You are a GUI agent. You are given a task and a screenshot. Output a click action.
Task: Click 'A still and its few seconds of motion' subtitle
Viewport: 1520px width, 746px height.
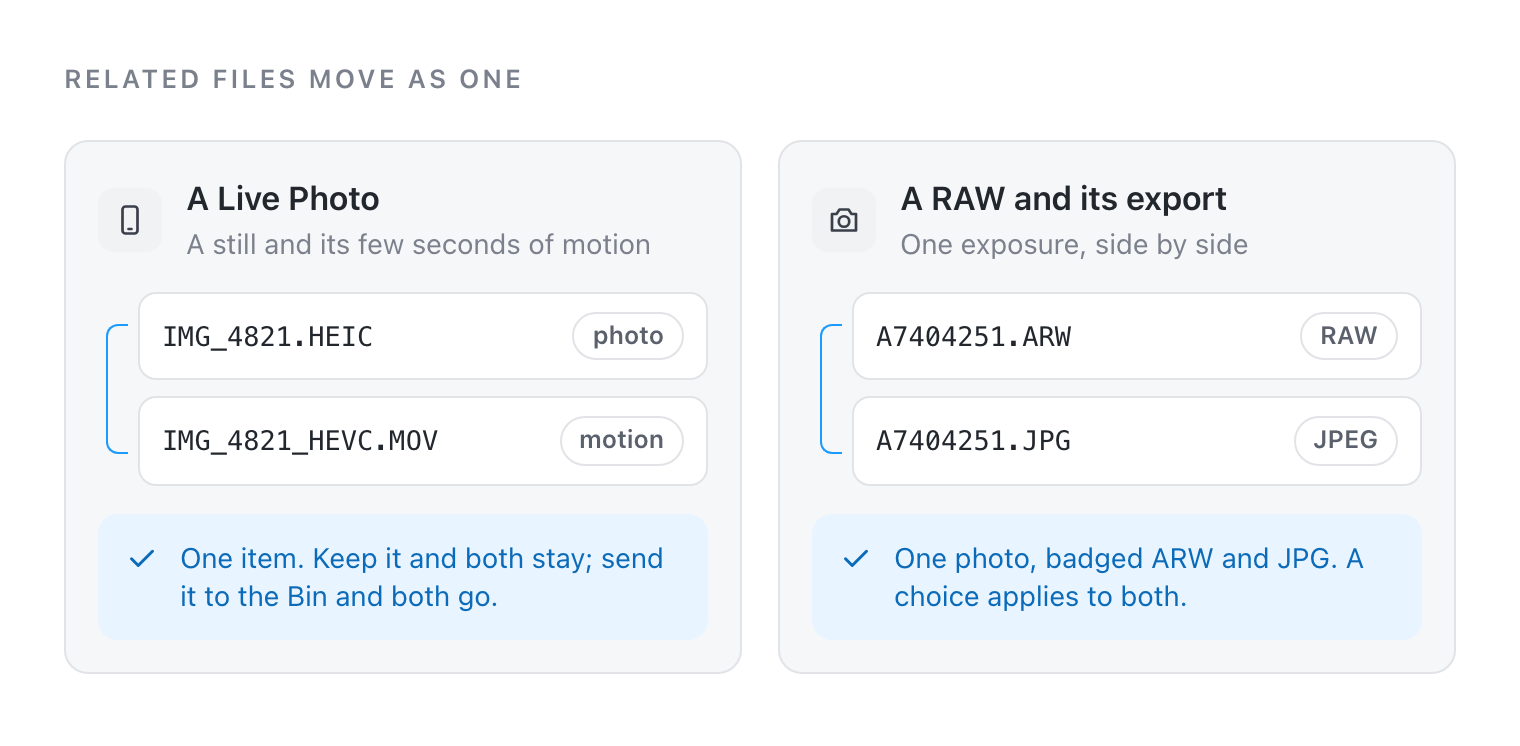click(419, 245)
